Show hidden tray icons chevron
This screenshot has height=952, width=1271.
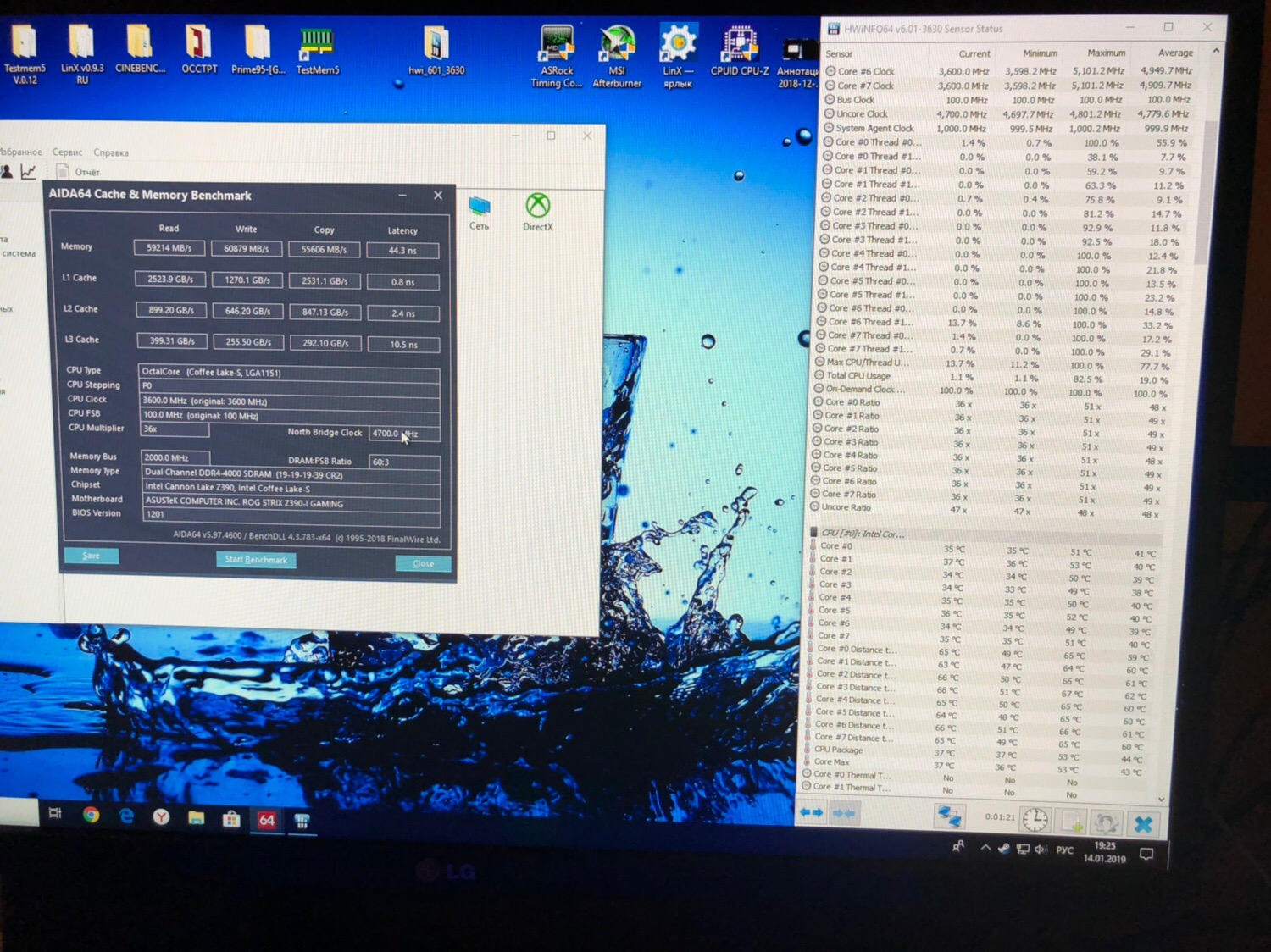point(985,847)
